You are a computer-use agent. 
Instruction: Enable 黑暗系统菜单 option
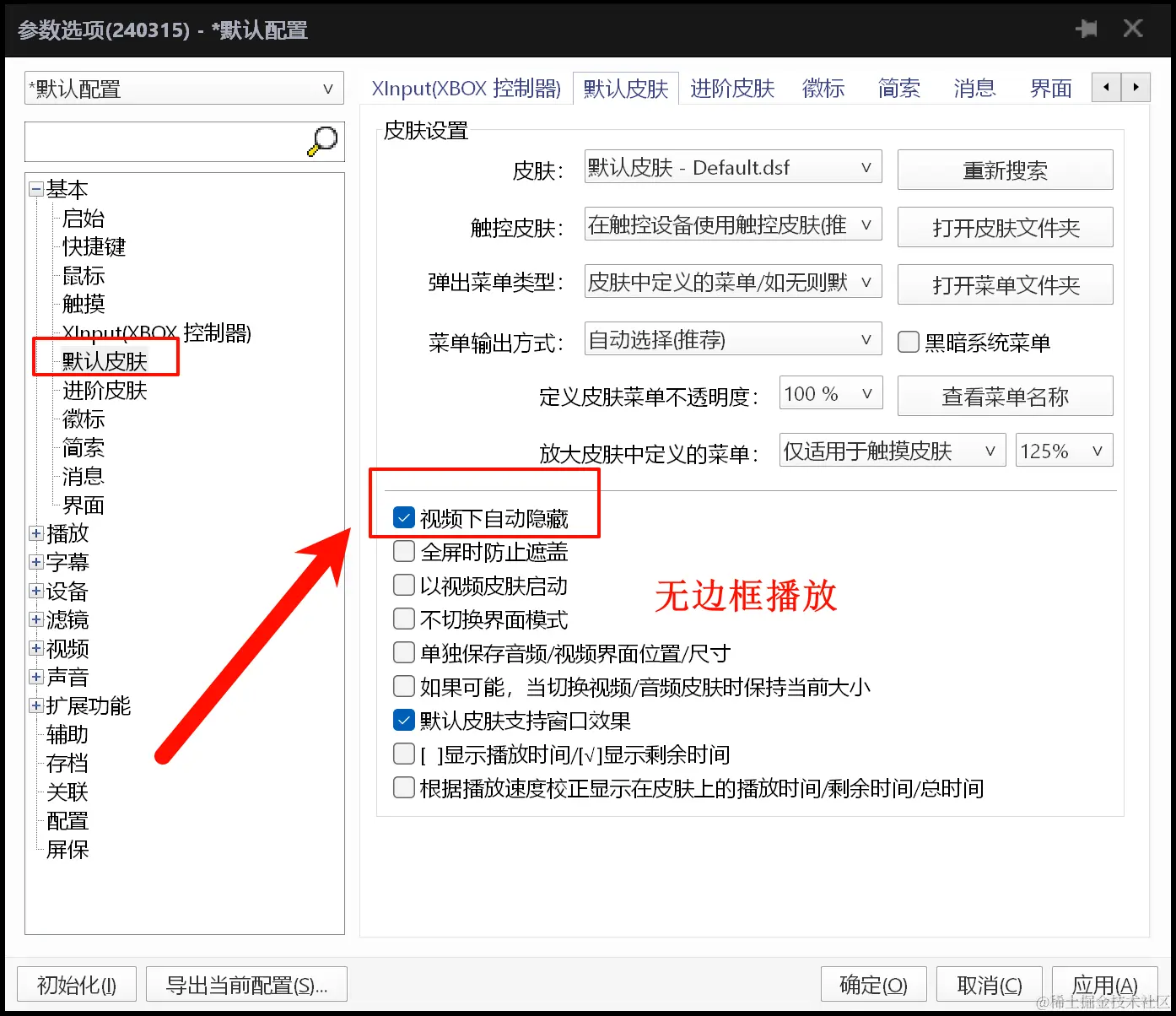(x=908, y=342)
